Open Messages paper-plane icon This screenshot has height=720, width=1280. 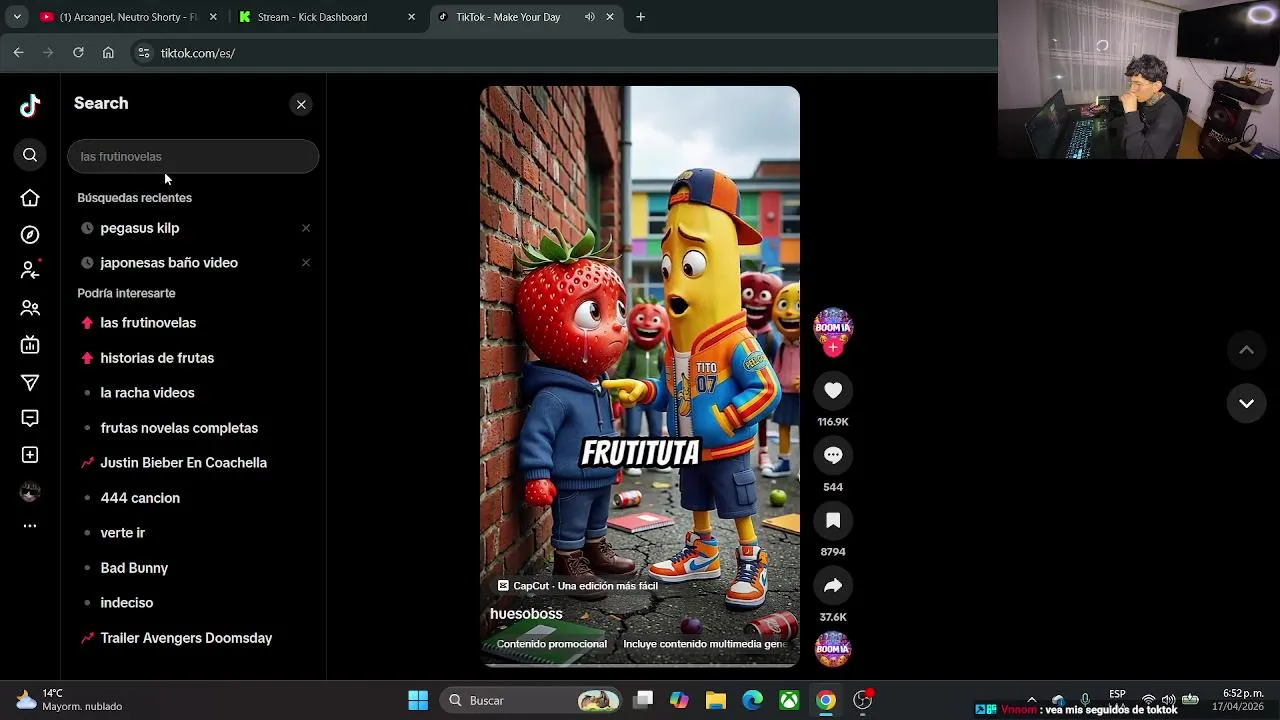pos(30,382)
